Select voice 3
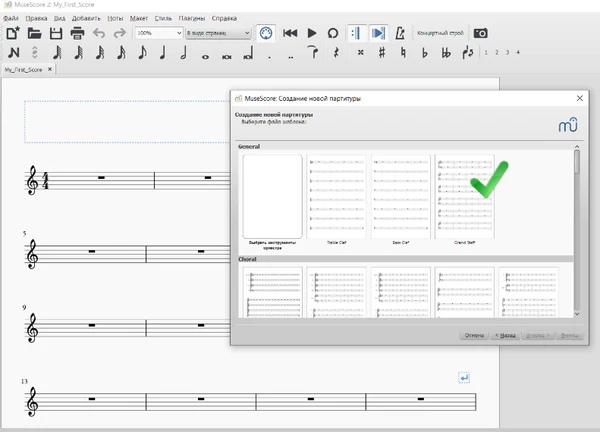 click(507, 52)
